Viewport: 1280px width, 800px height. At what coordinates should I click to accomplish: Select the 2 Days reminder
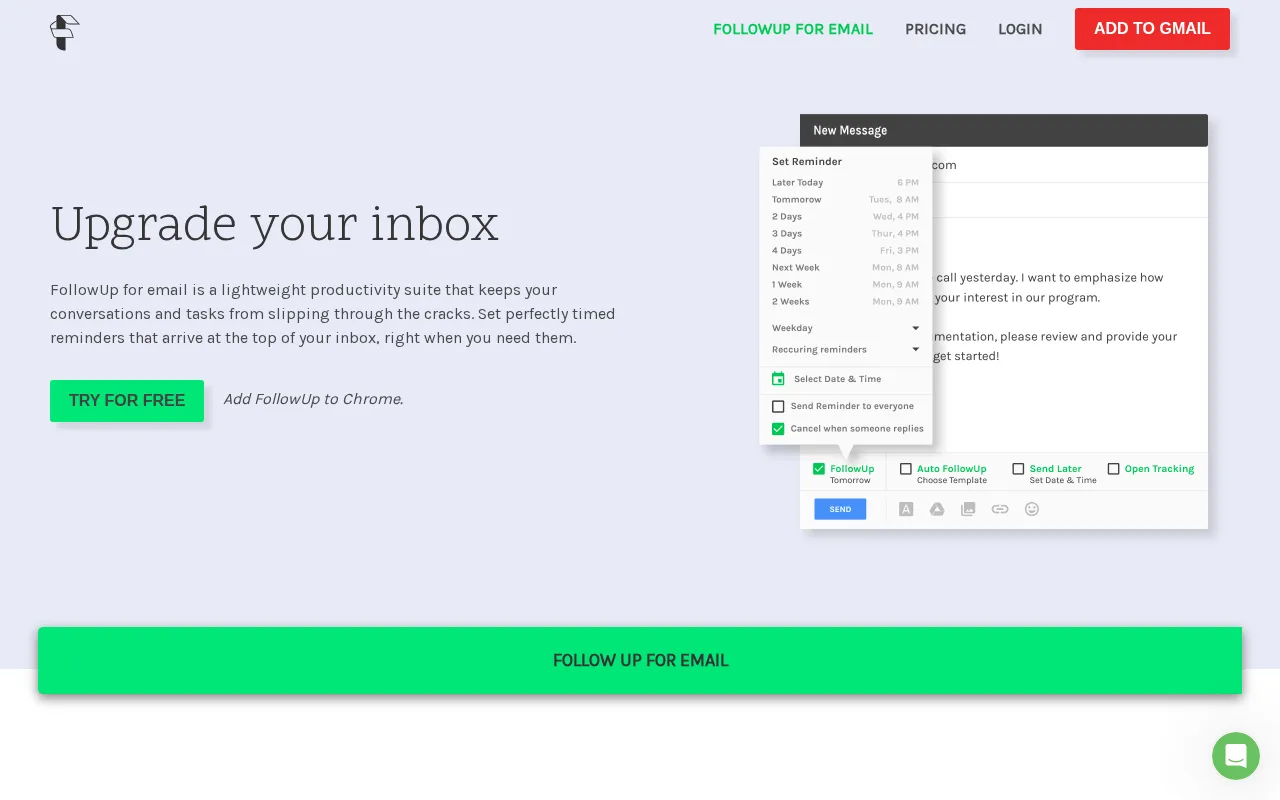[846, 216]
